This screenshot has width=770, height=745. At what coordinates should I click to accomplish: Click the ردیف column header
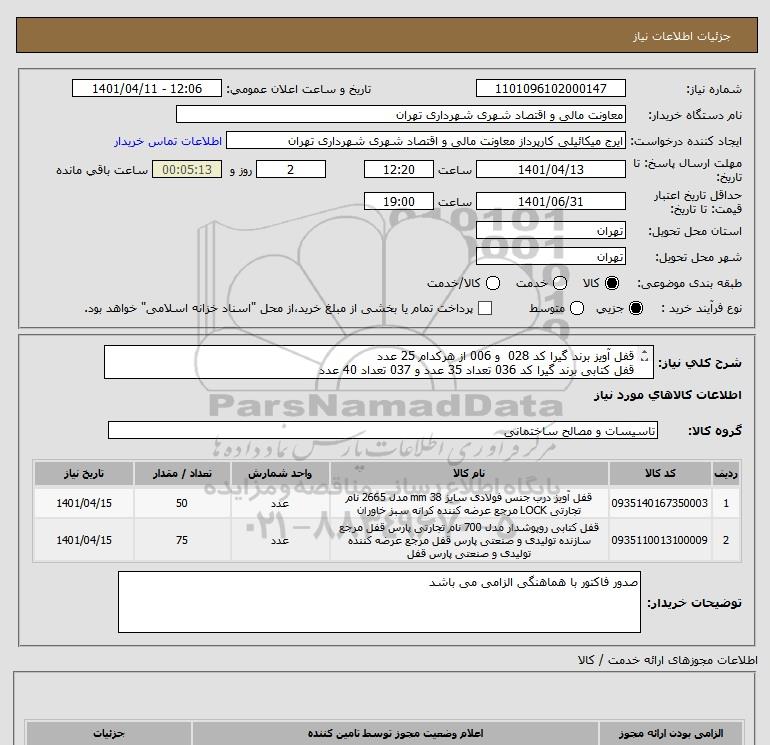click(726, 473)
